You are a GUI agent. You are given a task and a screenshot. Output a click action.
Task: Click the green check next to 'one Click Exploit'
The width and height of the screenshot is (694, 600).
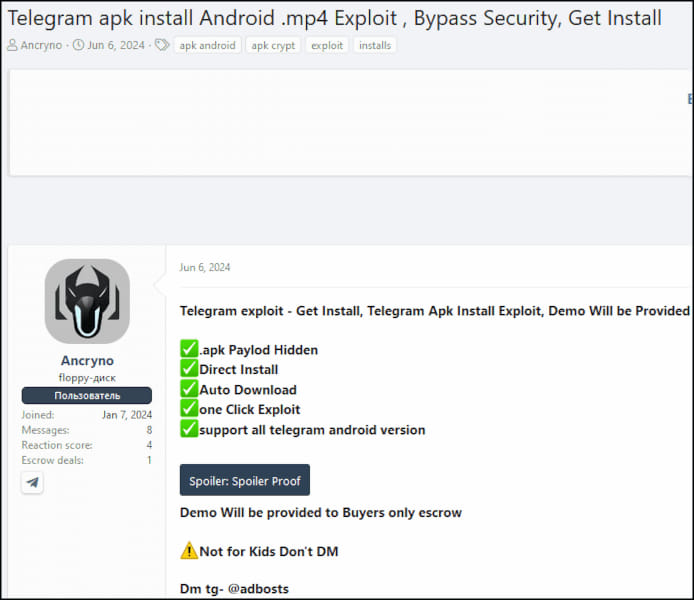[x=189, y=408]
